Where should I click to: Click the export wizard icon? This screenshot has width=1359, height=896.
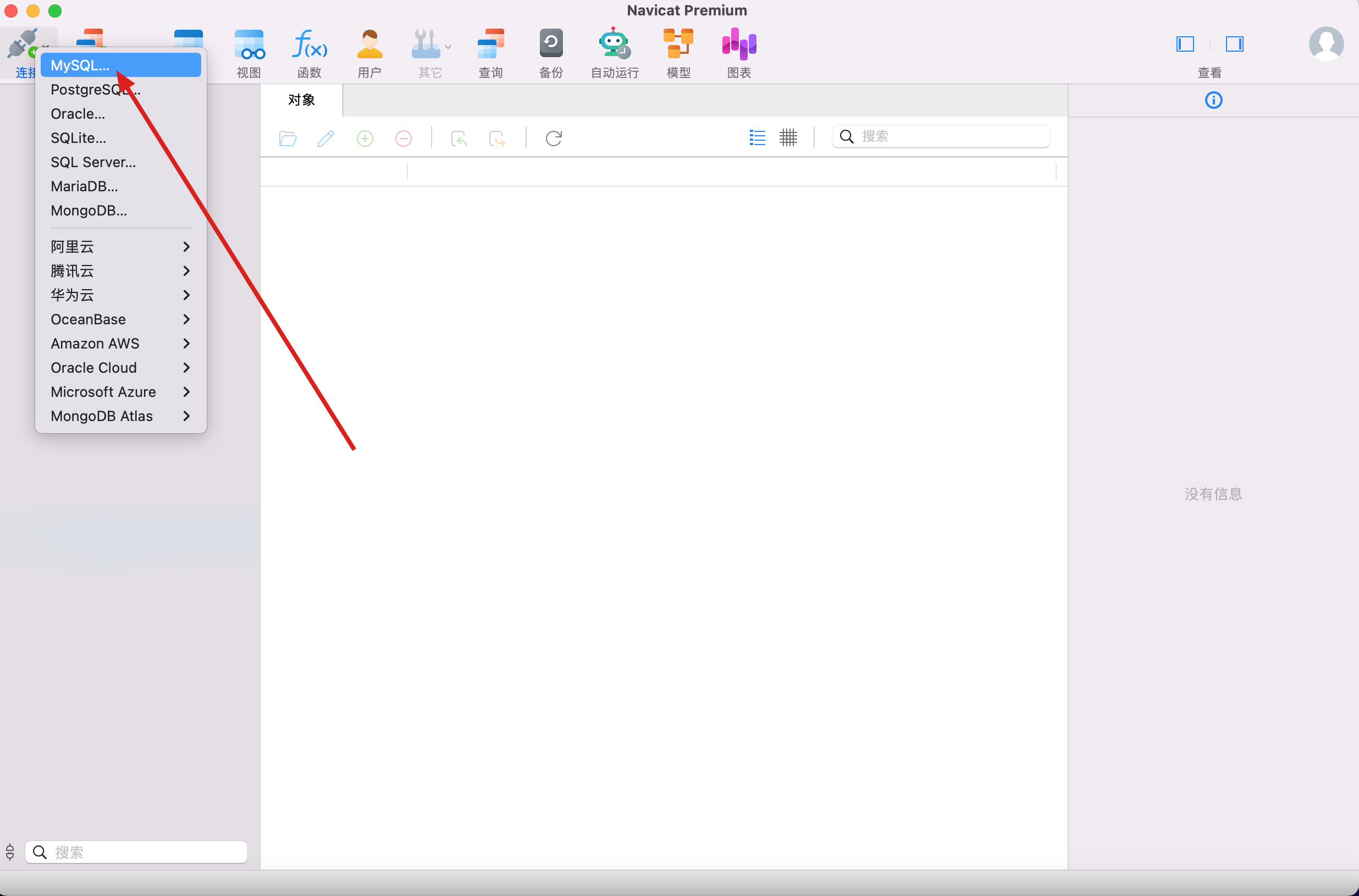pos(496,139)
